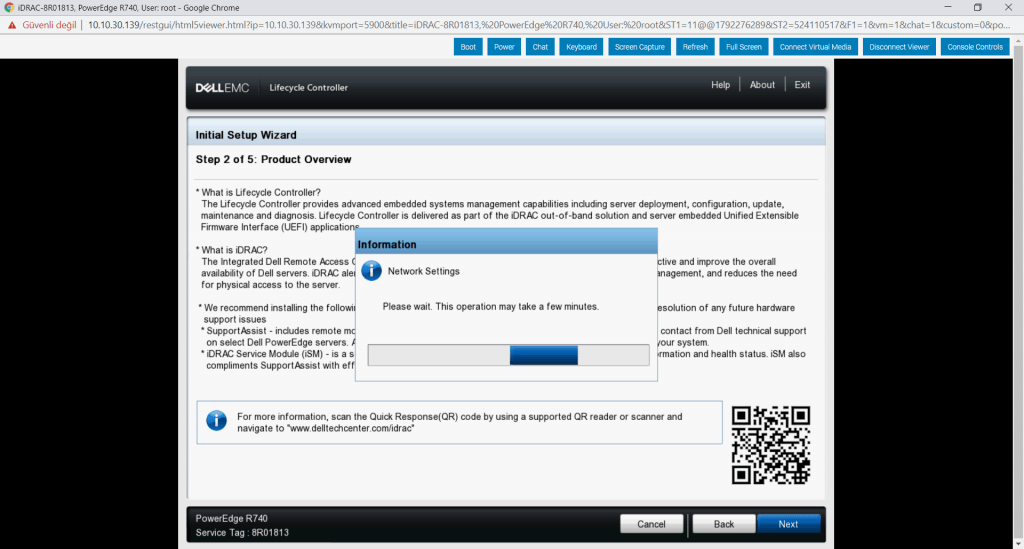The image size is (1024, 549).
Task: Click the Boot toolbar button
Action: tap(468, 47)
